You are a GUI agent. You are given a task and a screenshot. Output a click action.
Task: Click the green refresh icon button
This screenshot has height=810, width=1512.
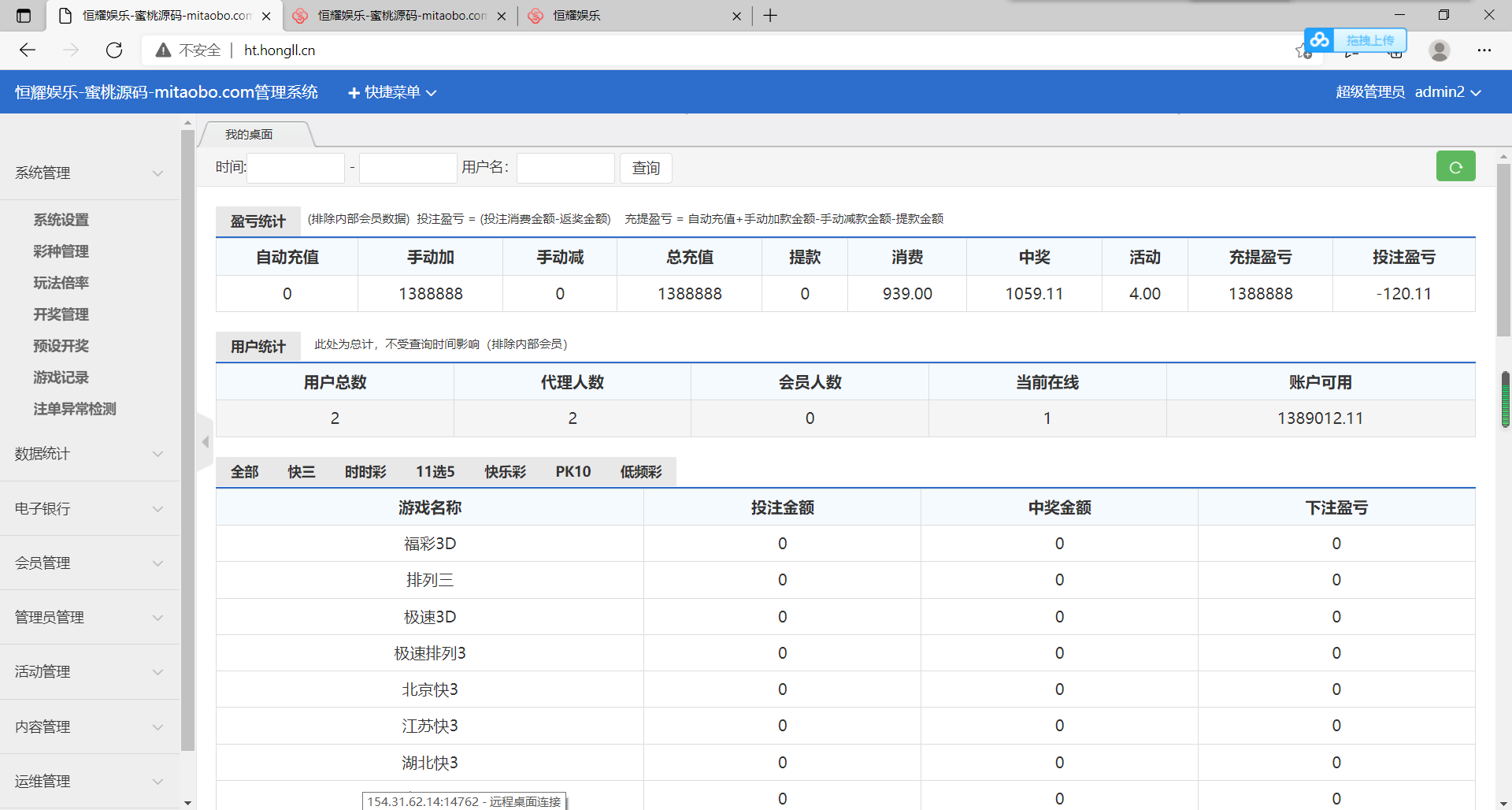coord(1455,167)
